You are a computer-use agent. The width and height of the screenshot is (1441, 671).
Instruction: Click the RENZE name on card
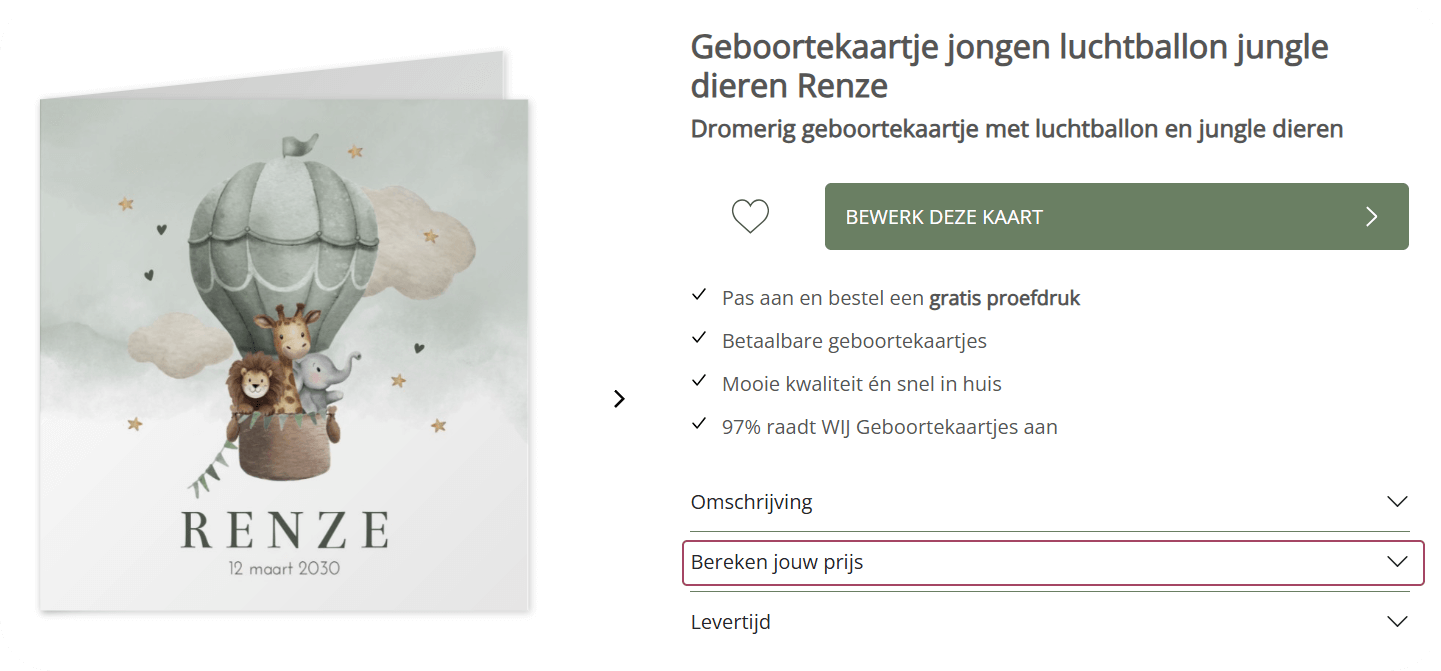tap(284, 530)
